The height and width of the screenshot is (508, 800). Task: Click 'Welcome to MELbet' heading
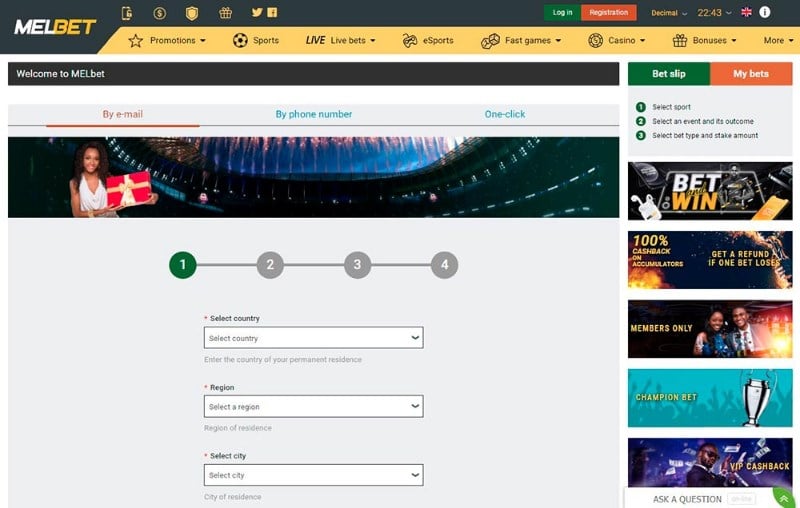pyautogui.click(x=60, y=73)
